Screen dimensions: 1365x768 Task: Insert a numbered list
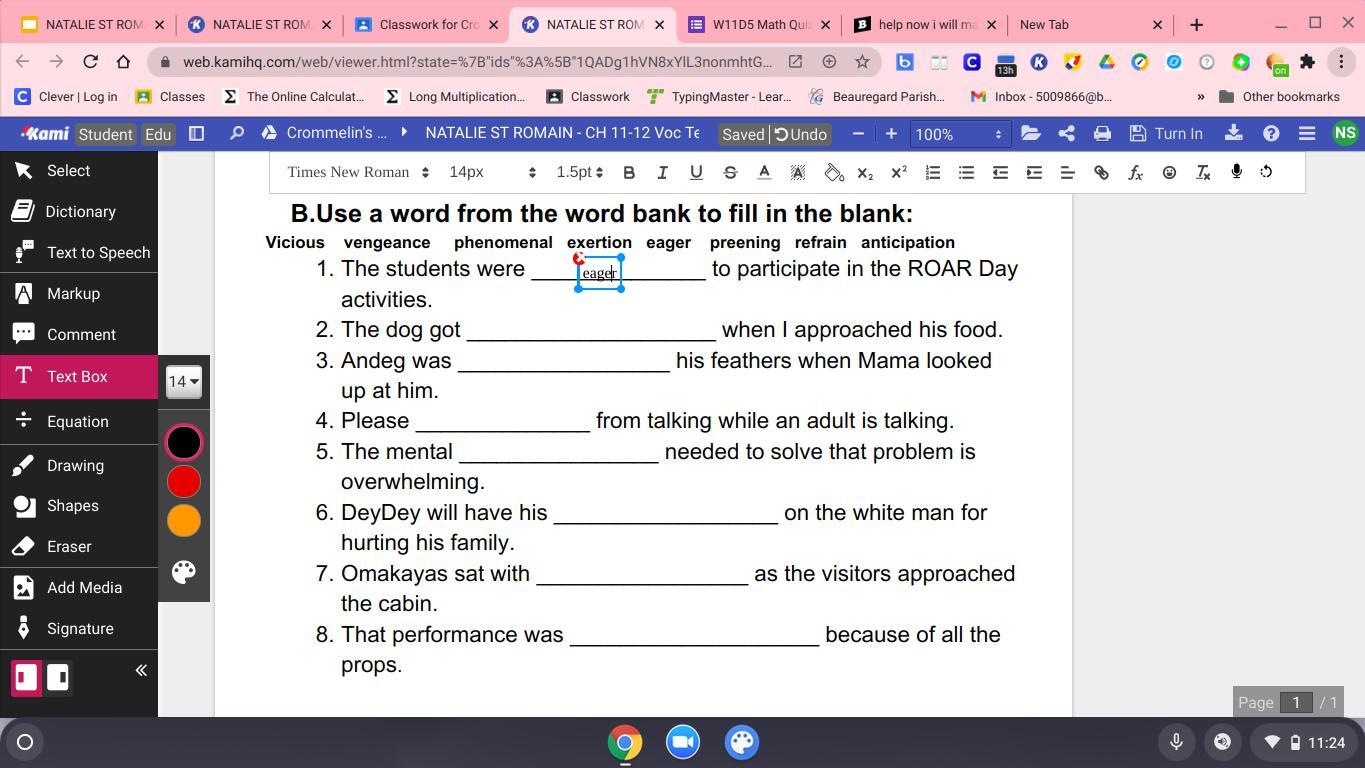click(x=933, y=172)
